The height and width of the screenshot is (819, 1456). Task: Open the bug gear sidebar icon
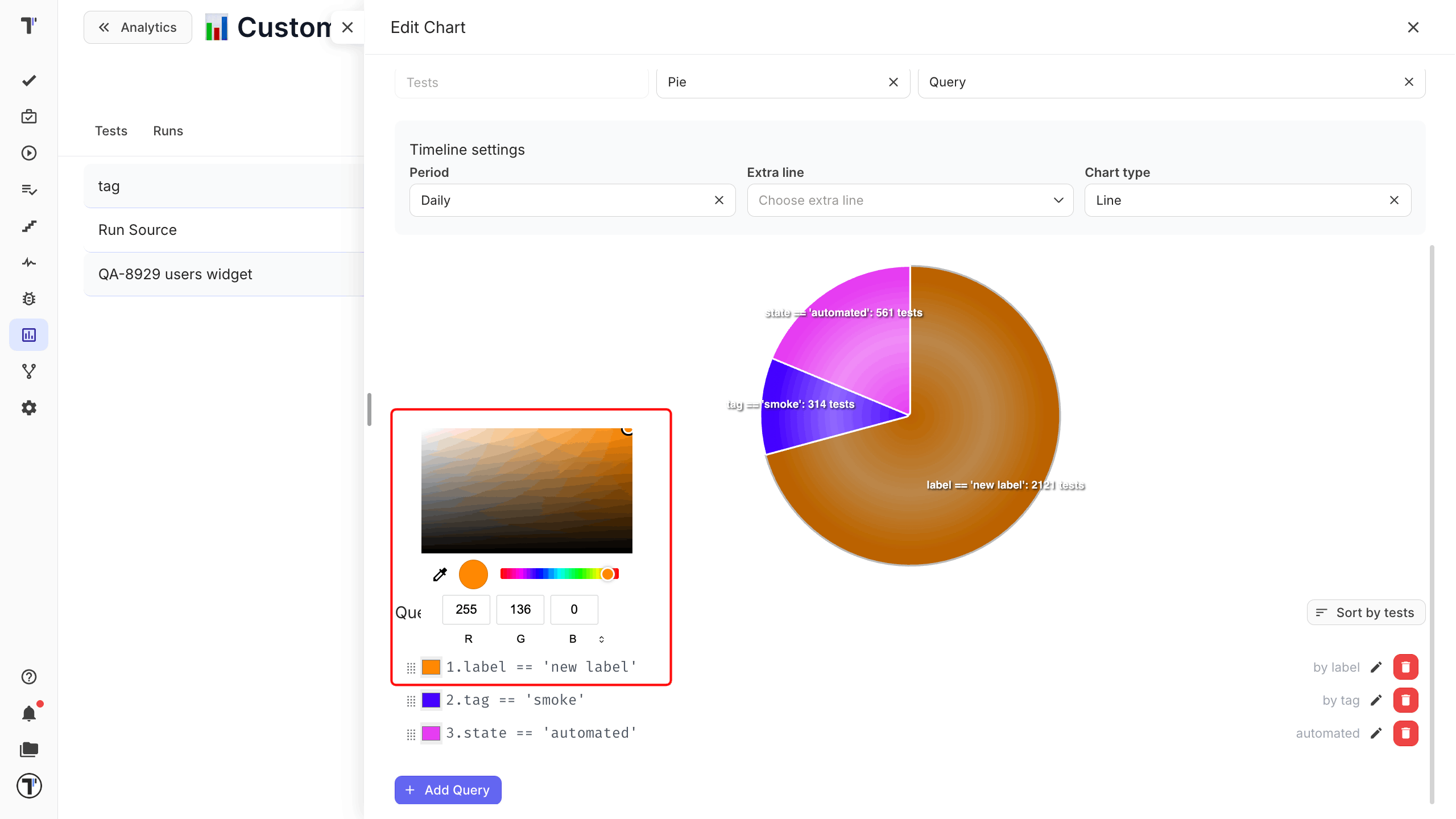(x=29, y=299)
